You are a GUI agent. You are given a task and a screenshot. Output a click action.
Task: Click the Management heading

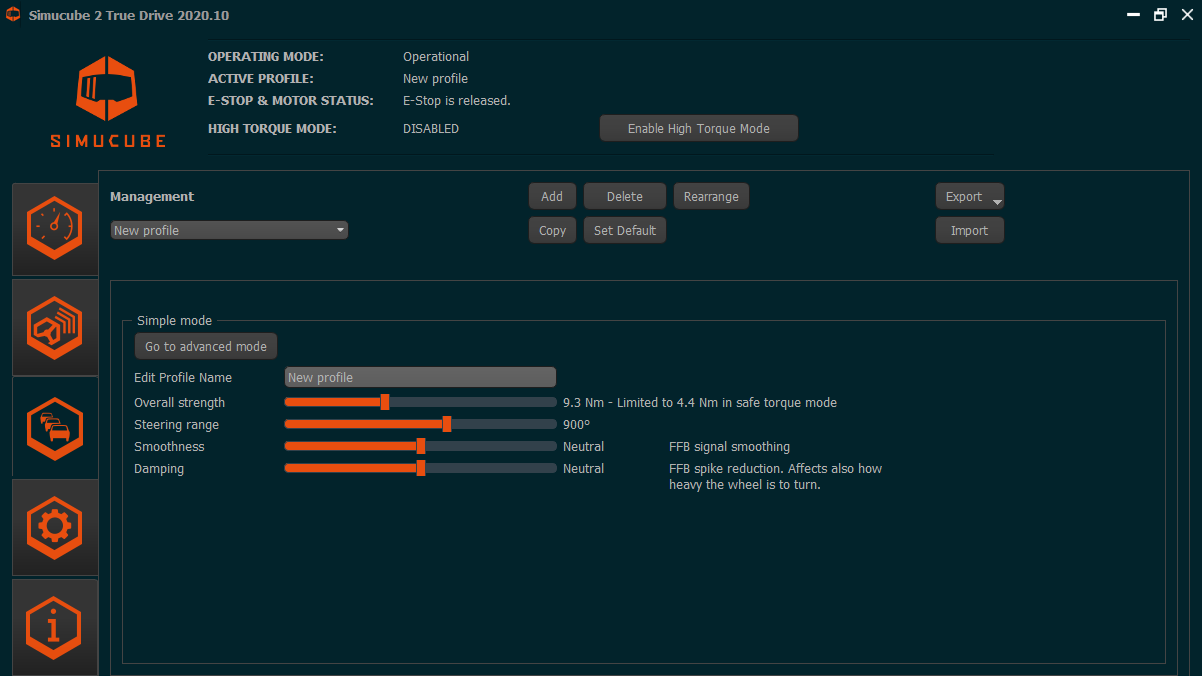click(152, 197)
